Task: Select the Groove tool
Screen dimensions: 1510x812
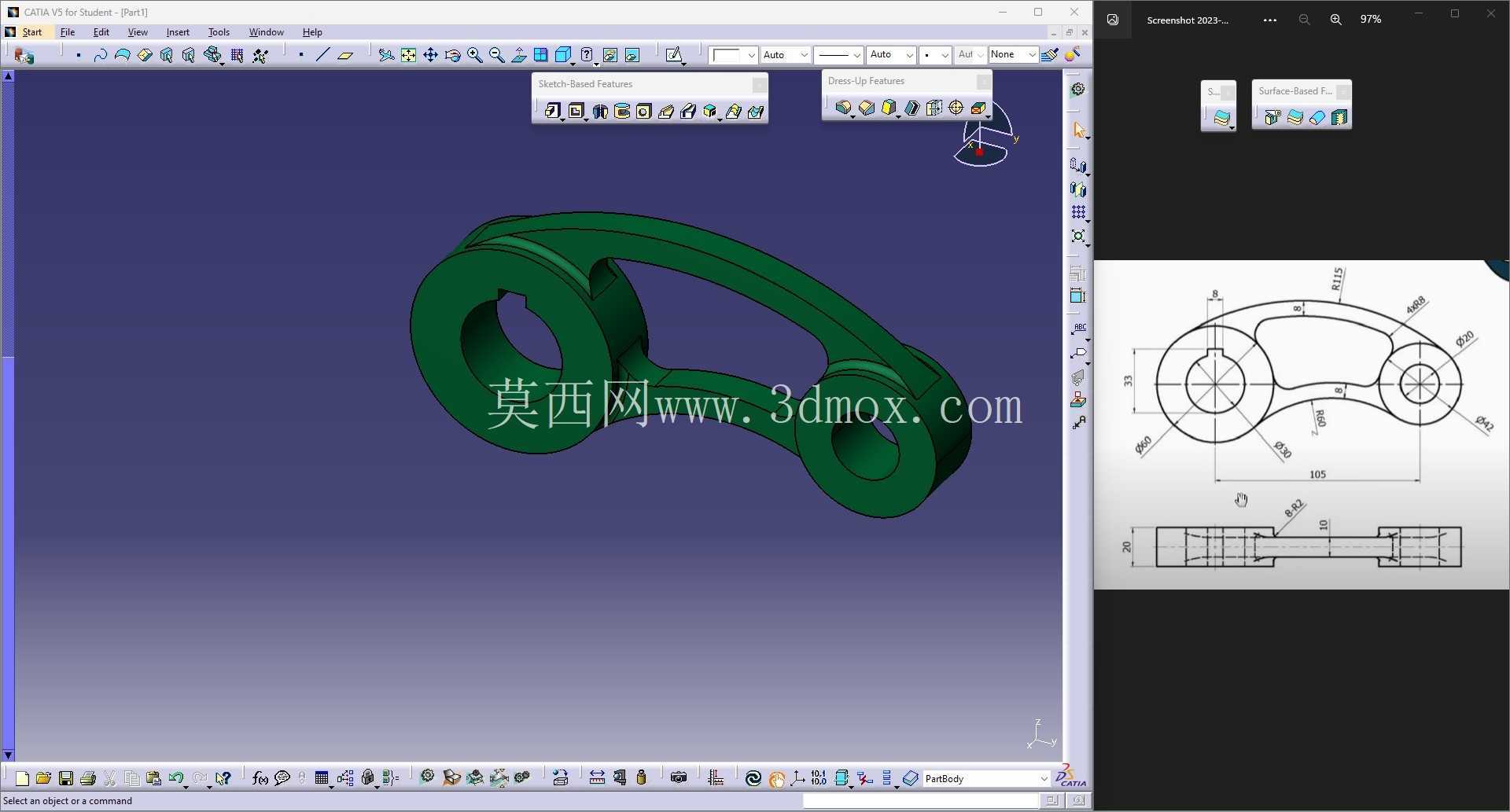Action: 621,111
